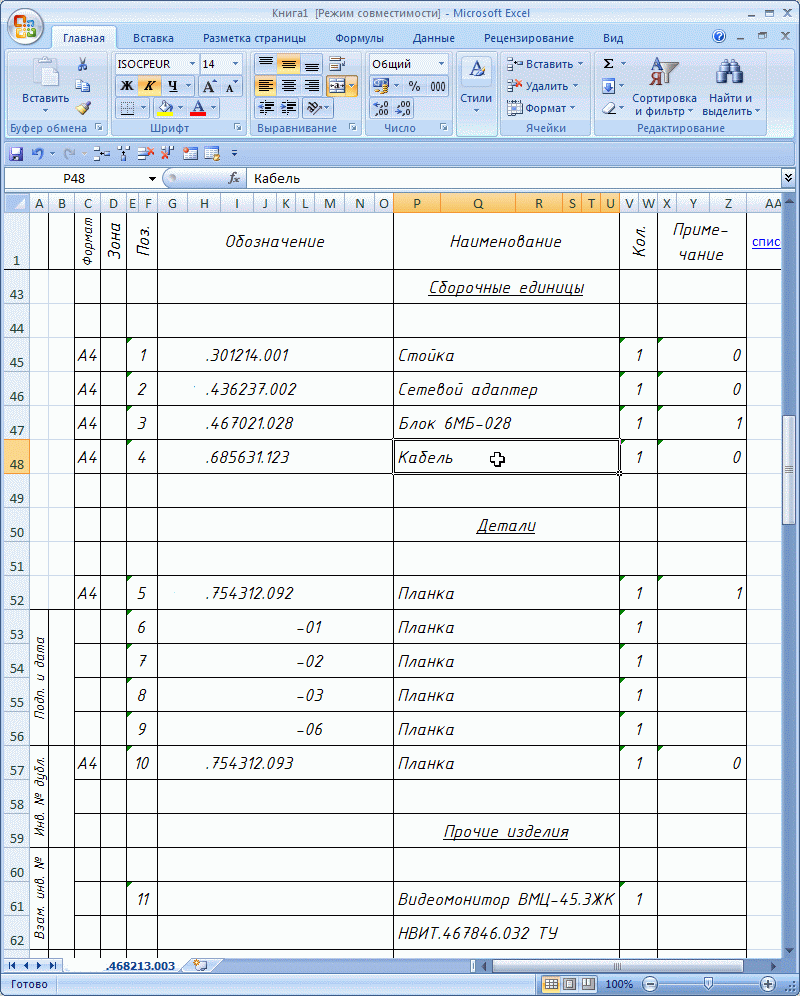
Task: Undo the last action
Action: pyautogui.click(x=37, y=153)
